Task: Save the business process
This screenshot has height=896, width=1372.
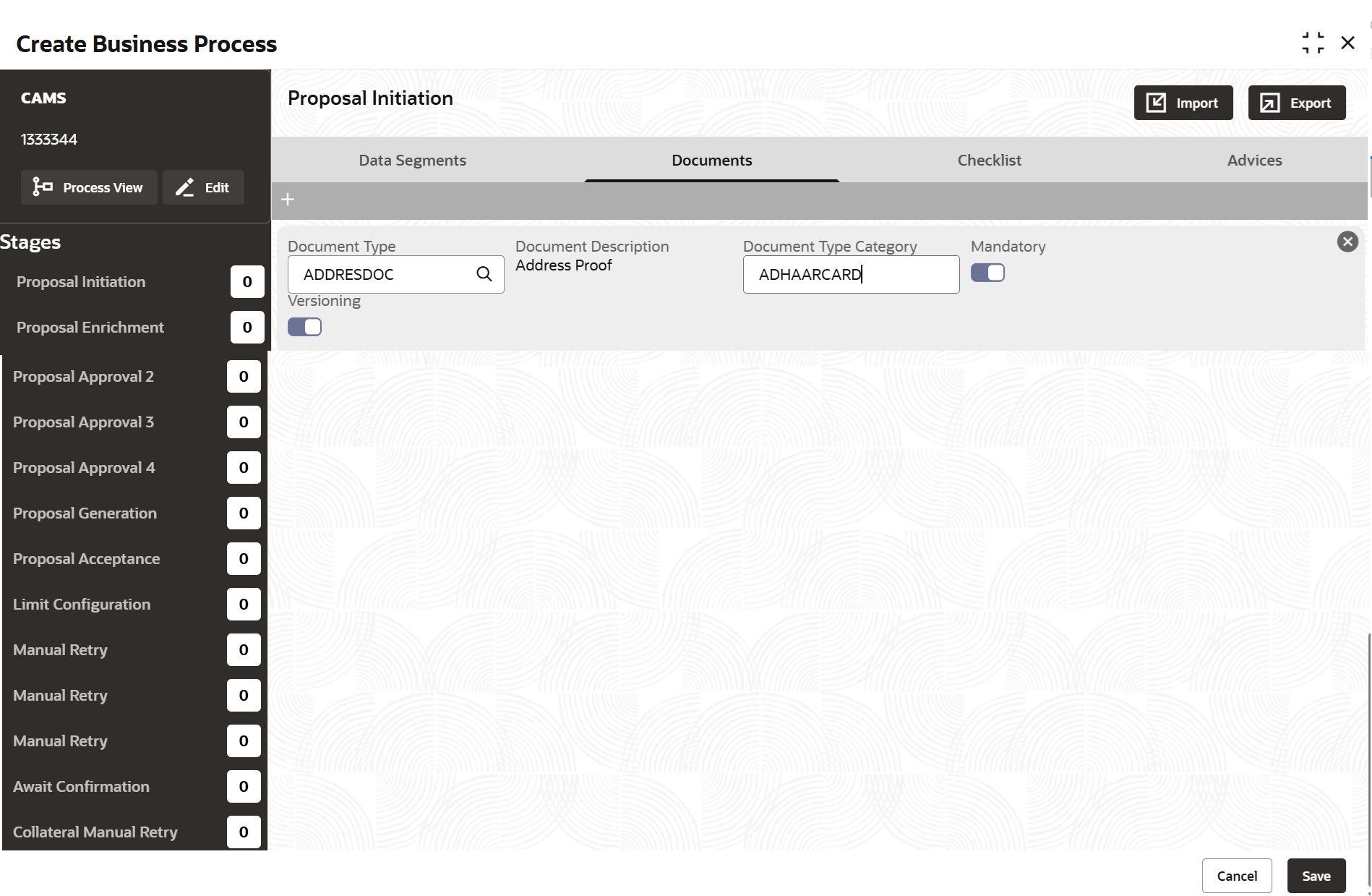Action: (x=1316, y=876)
